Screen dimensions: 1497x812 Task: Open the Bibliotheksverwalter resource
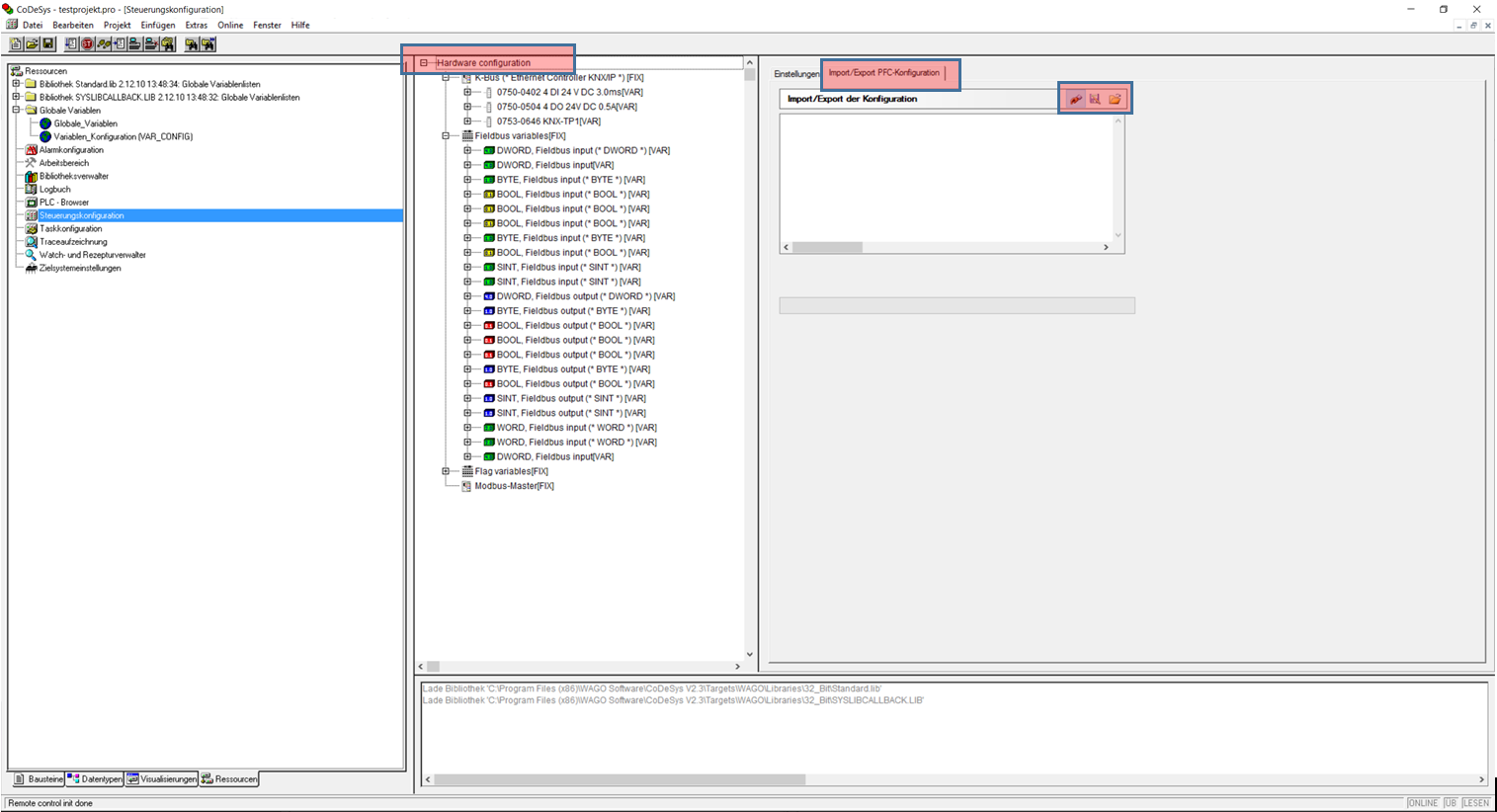tap(74, 176)
